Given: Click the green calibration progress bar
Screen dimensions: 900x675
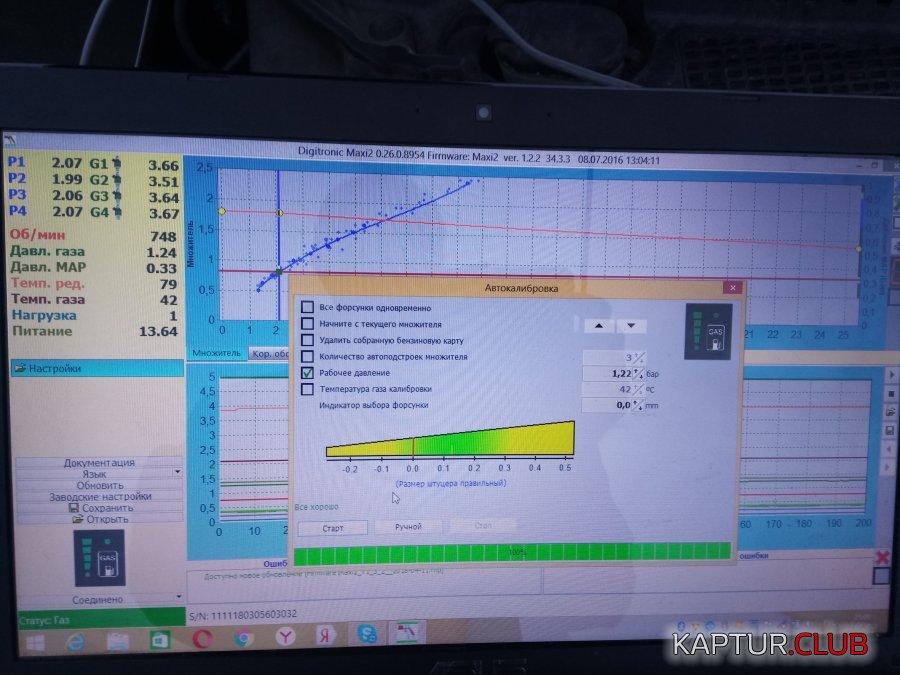Looking at the screenshot, I should coord(513,553).
